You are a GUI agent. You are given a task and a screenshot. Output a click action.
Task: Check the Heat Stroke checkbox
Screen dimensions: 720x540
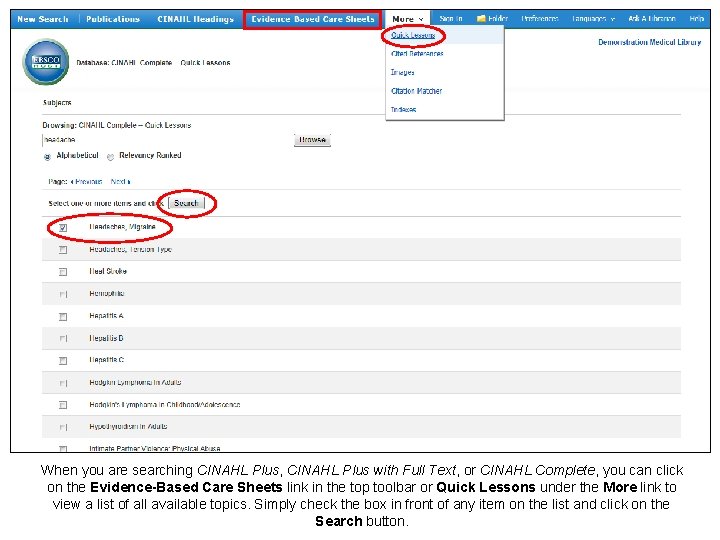63,272
